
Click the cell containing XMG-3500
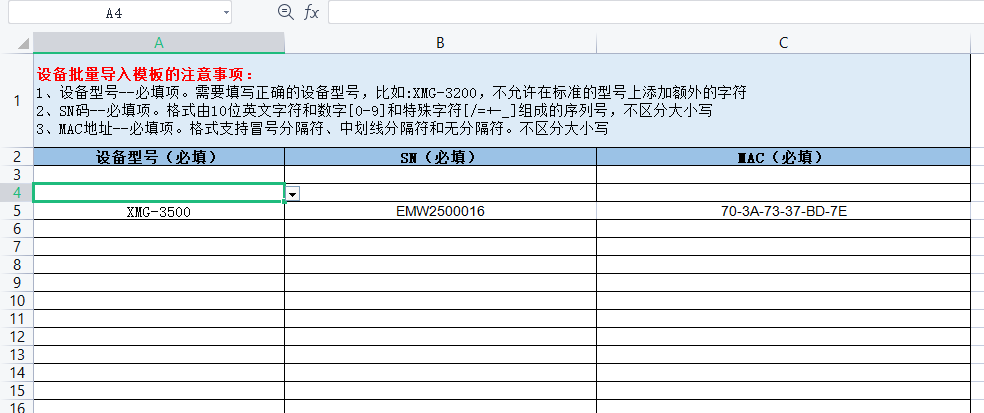tap(159, 212)
